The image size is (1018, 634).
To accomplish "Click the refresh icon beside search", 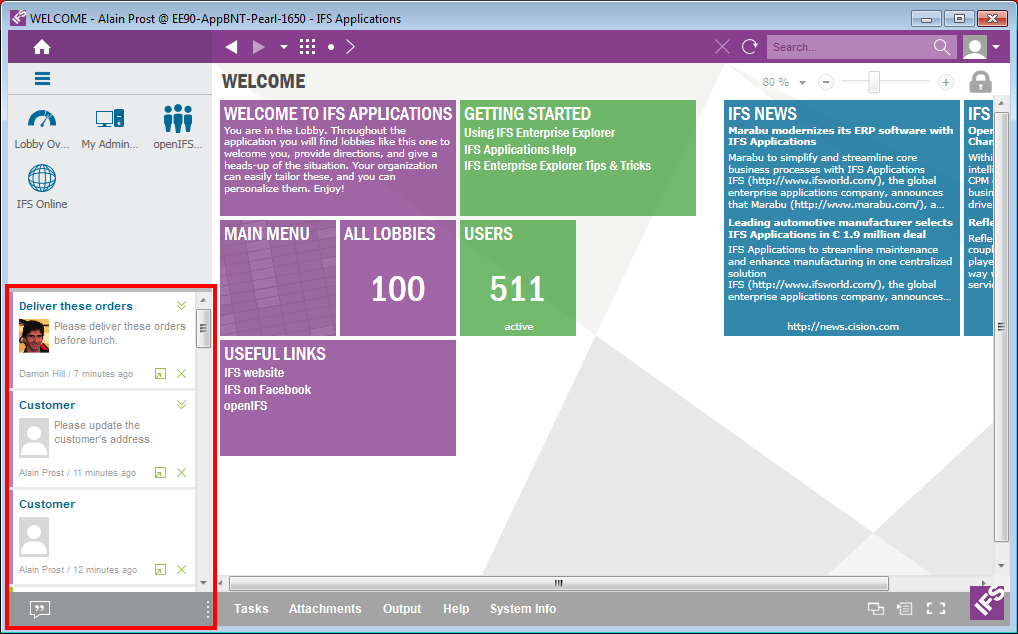I will [750, 47].
